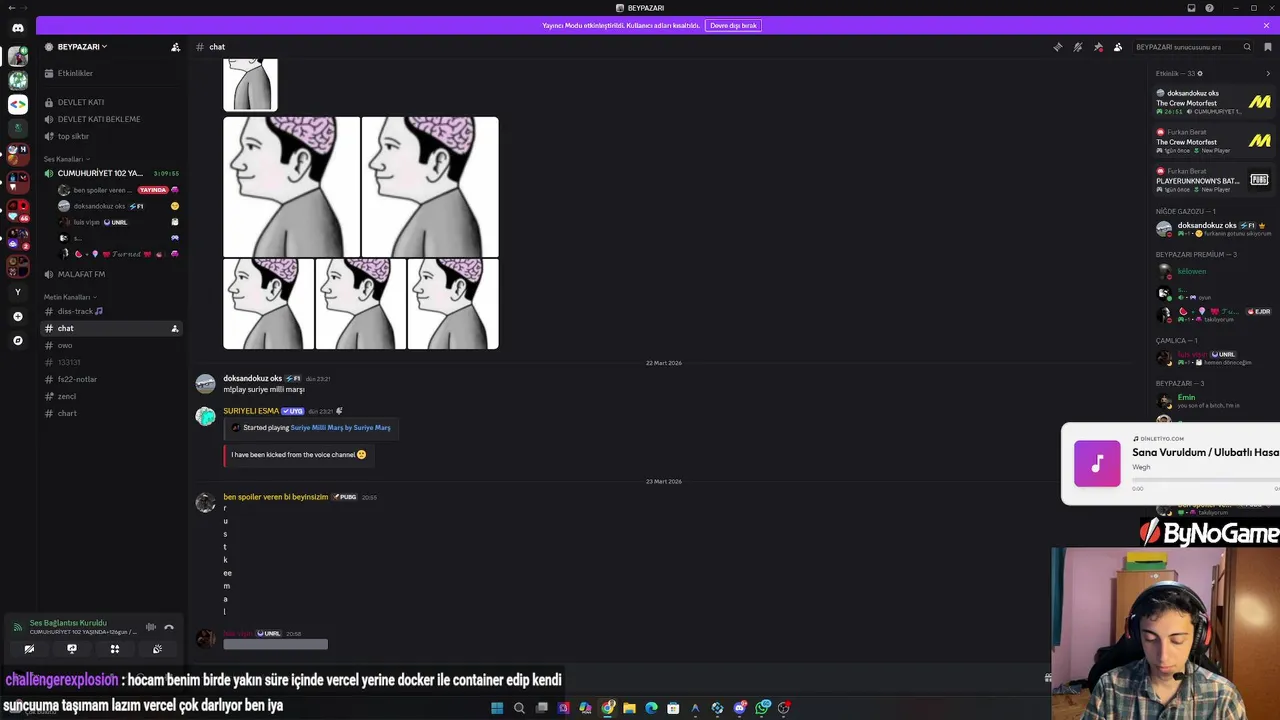Search in BEYPAZARI sunucusunu ara field
The image size is (1280, 720).
coord(1192,47)
